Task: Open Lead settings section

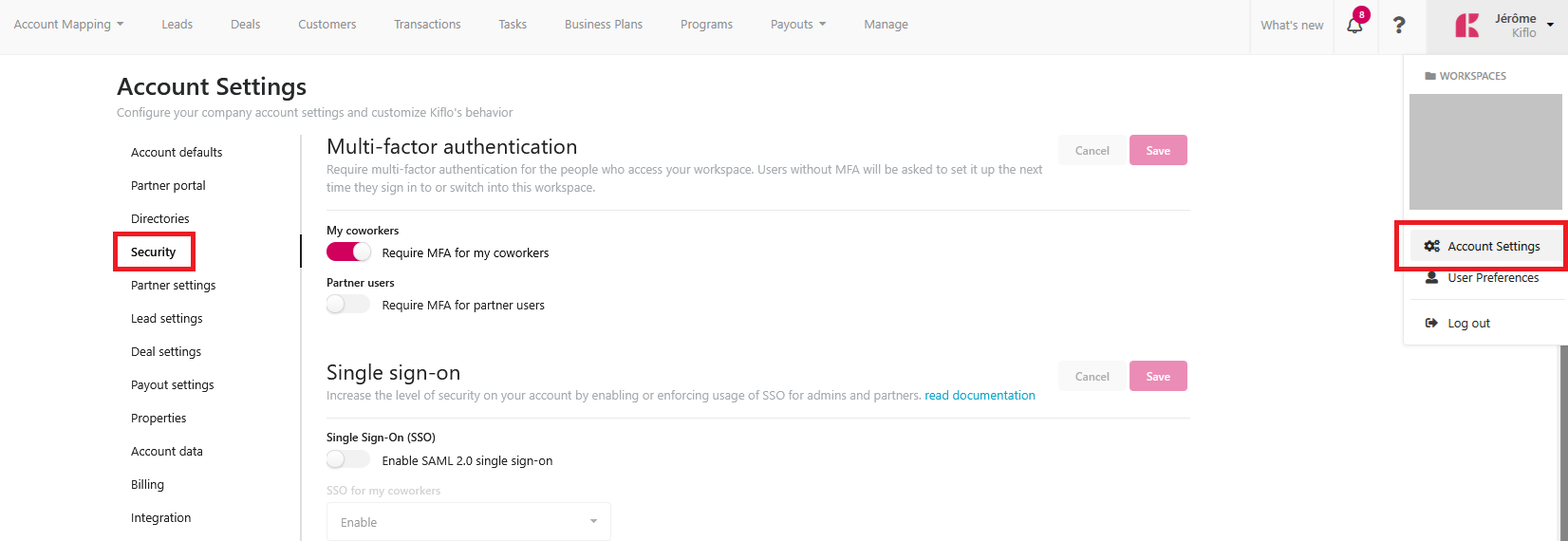Action: (x=167, y=318)
